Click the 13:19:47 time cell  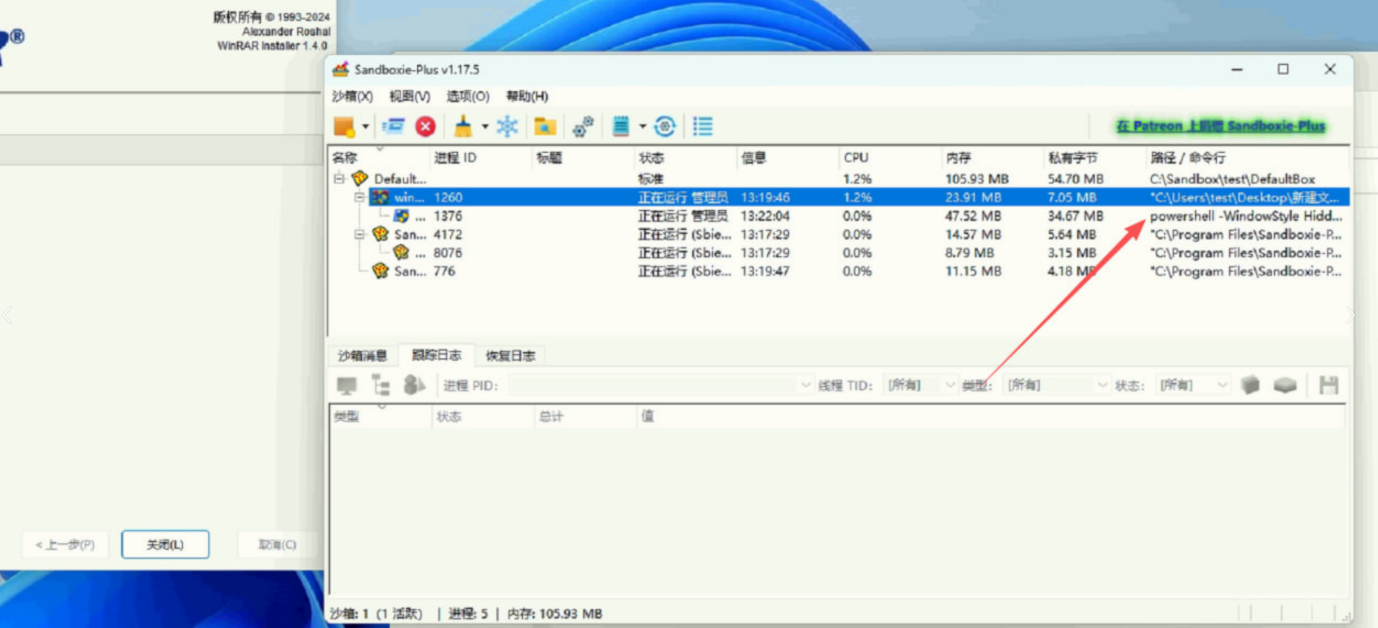click(x=765, y=271)
